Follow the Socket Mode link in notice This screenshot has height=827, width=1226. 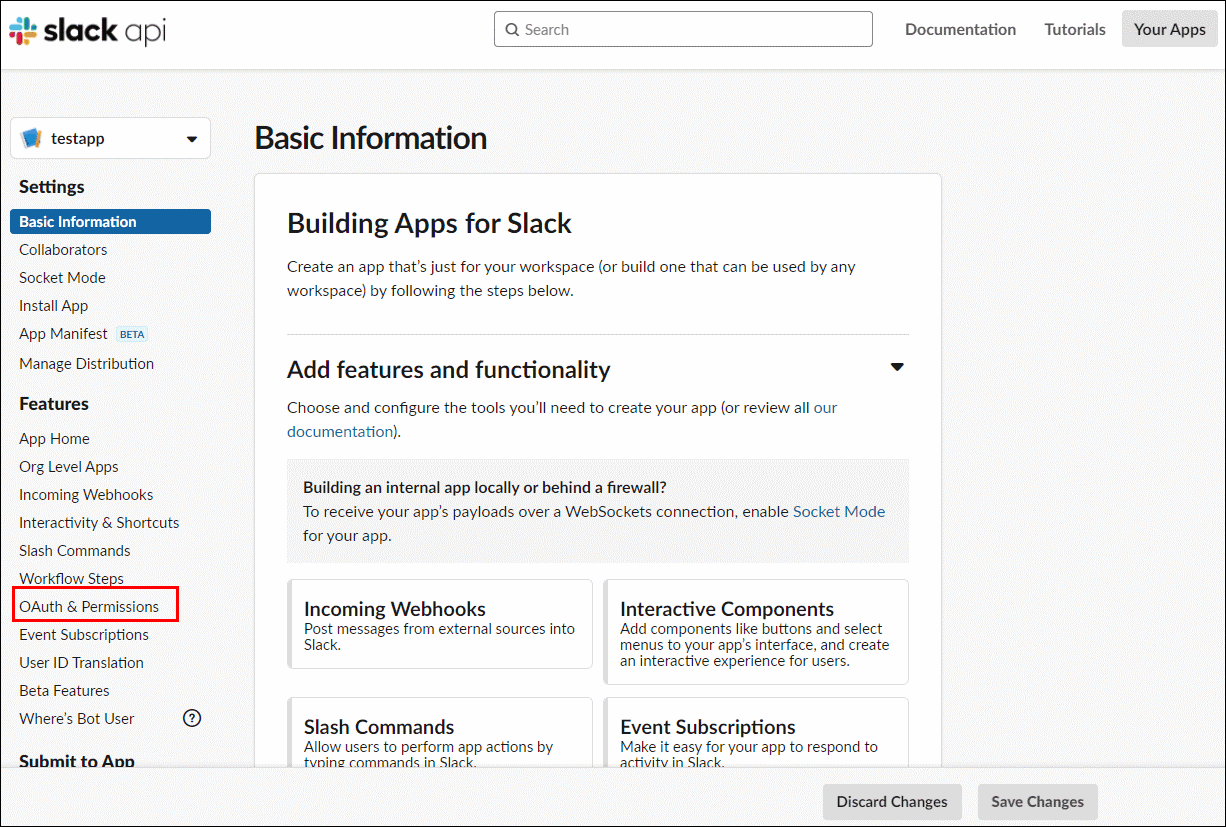839,511
